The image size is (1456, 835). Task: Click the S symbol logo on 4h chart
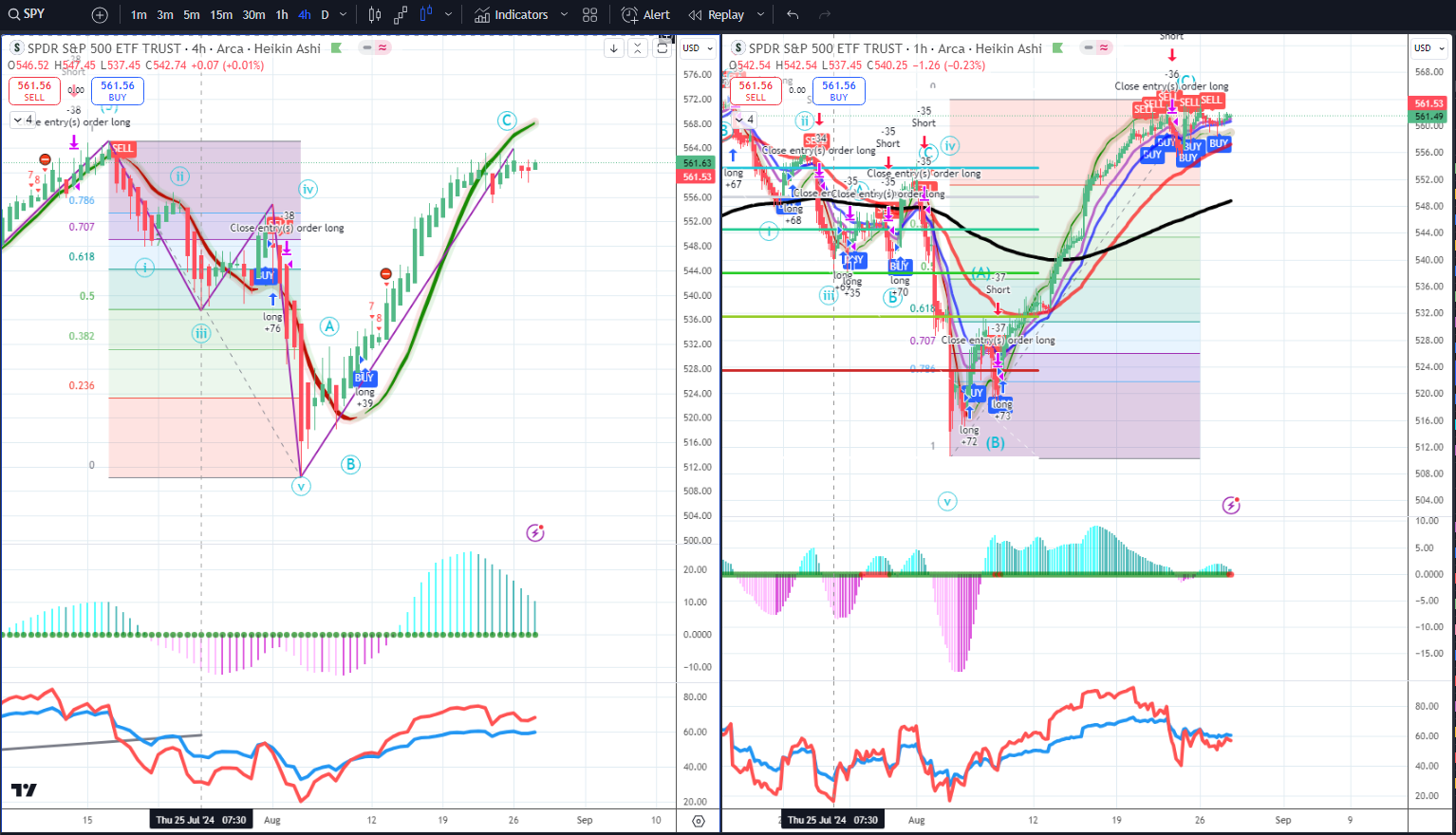pyautogui.click(x=17, y=48)
